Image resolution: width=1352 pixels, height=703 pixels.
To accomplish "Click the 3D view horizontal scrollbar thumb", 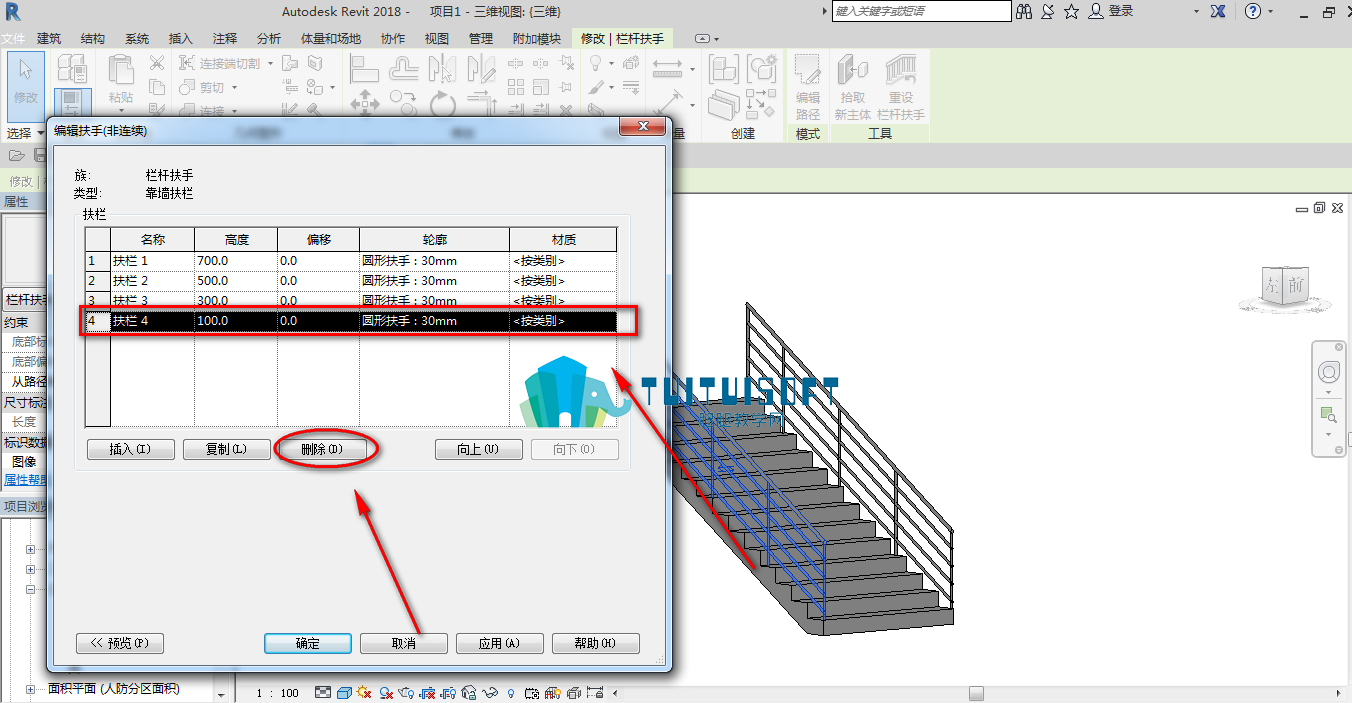I will point(976,693).
